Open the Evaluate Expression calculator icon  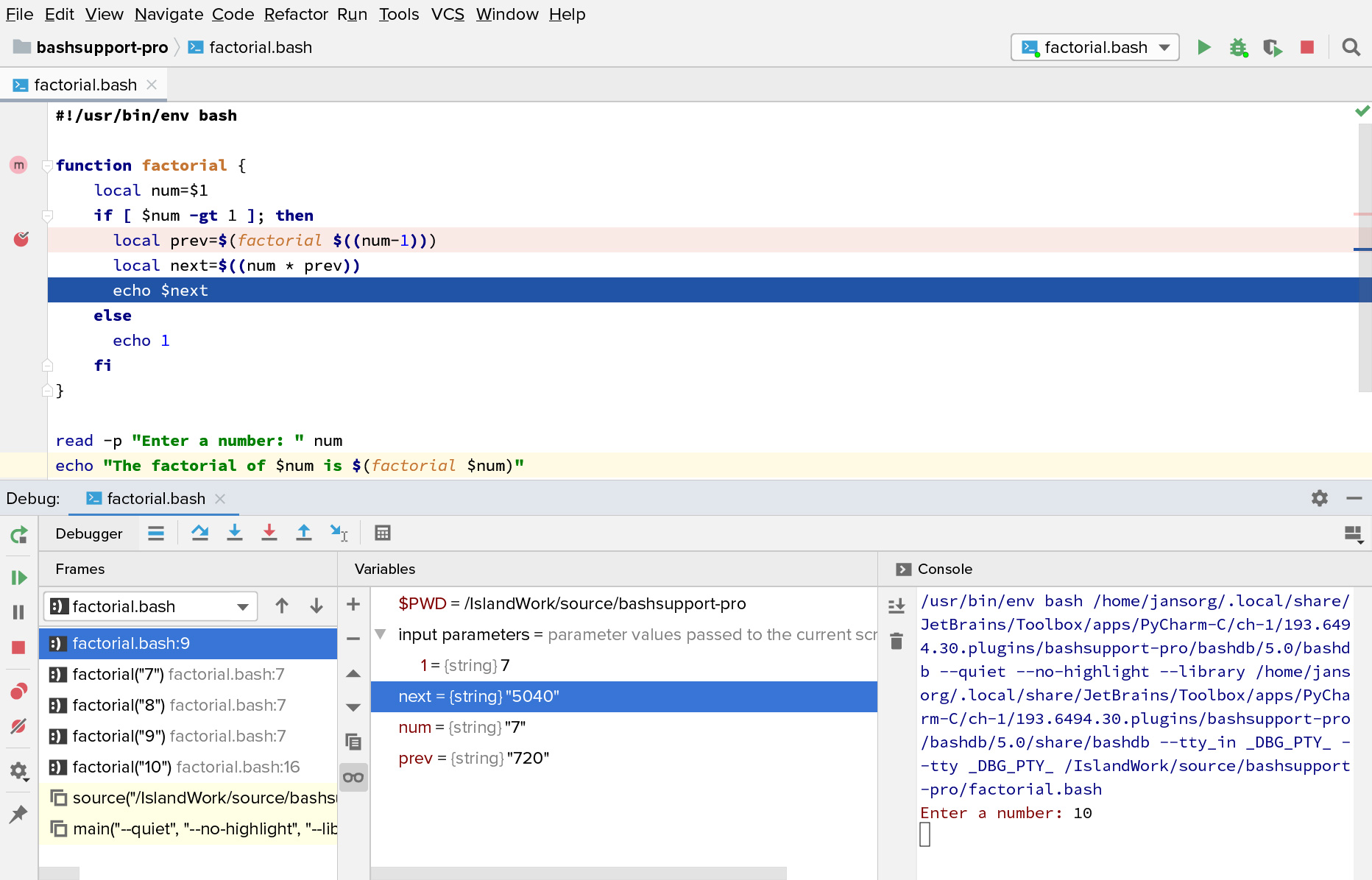tap(382, 533)
